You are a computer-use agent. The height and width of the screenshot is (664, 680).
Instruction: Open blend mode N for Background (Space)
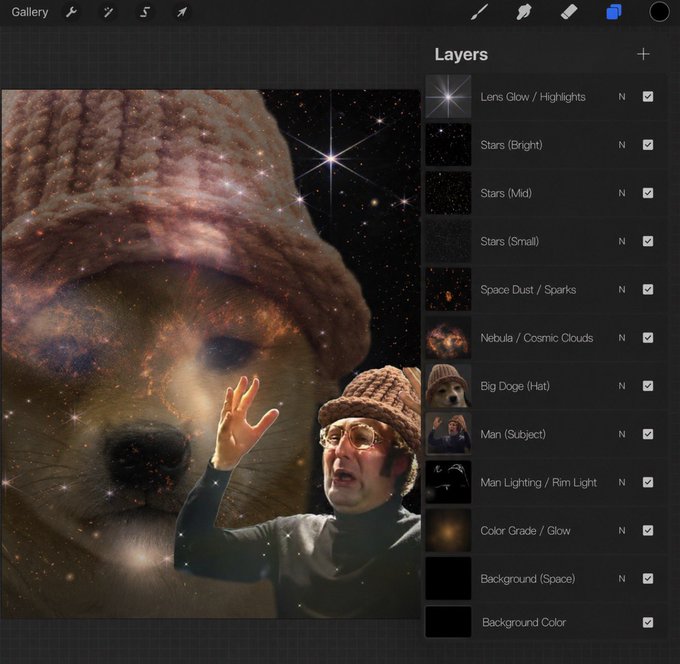click(x=622, y=579)
